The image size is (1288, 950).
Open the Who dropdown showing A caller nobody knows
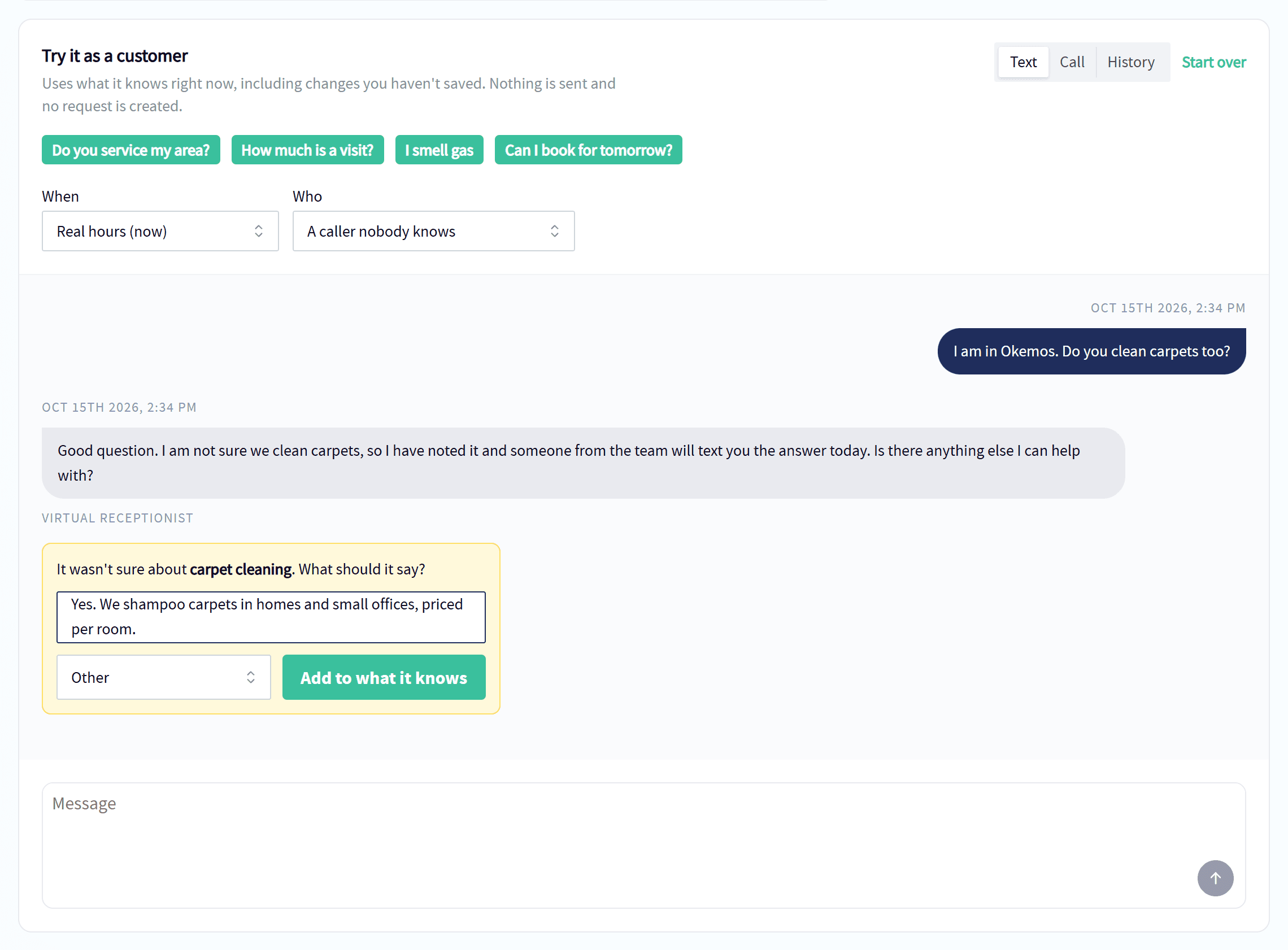[x=433, y=231]
